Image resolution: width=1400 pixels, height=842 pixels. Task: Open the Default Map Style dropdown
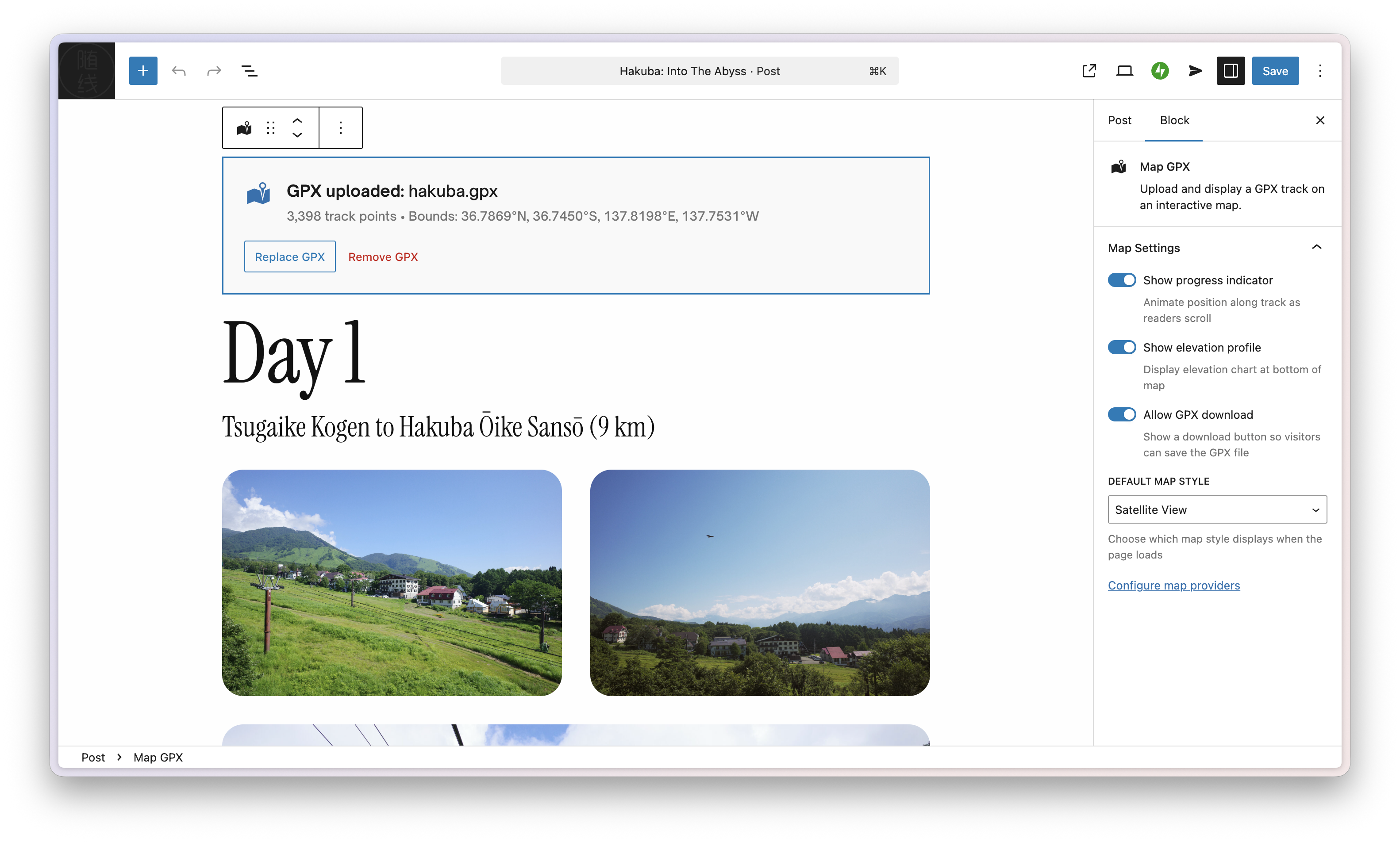point(1217,509)
